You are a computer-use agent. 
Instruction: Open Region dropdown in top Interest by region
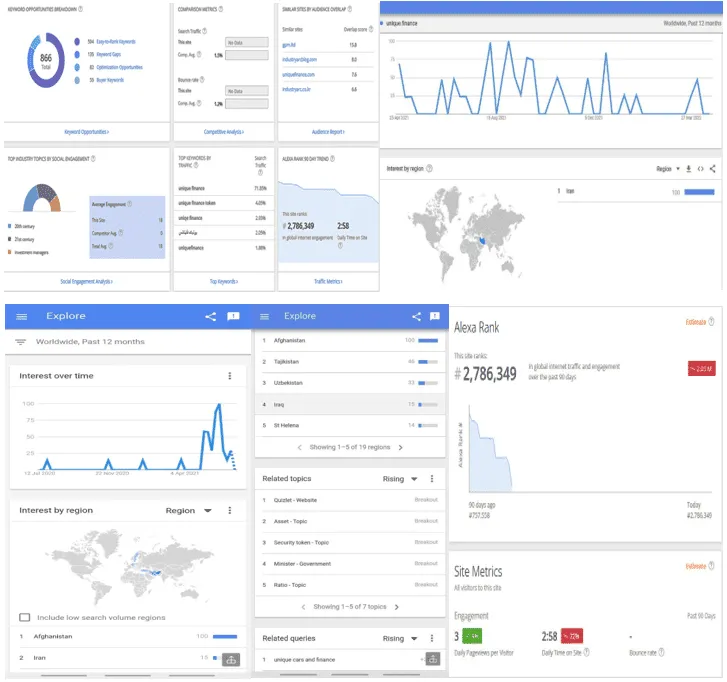pyautogui.click(x=668, y=169)
